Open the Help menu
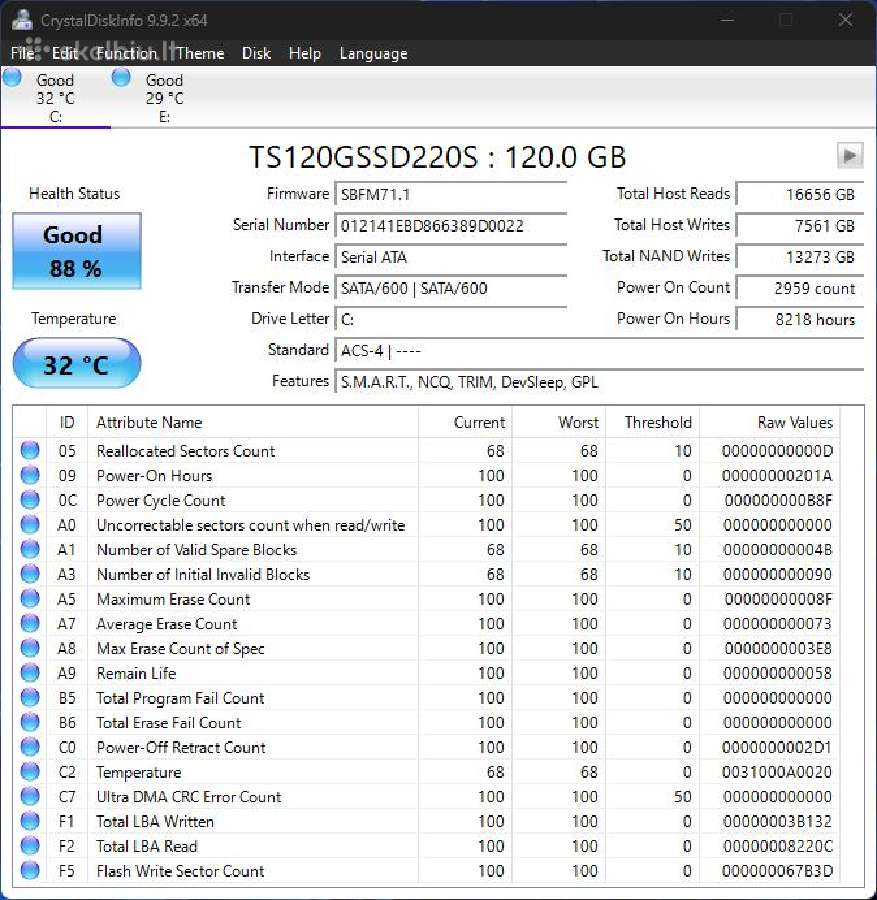 (x=305, y=53)
